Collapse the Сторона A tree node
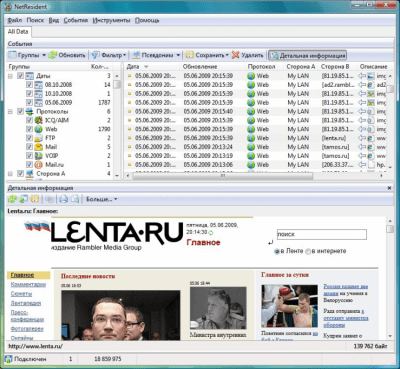This screenshot has height=369, width=400. point(10,173)
